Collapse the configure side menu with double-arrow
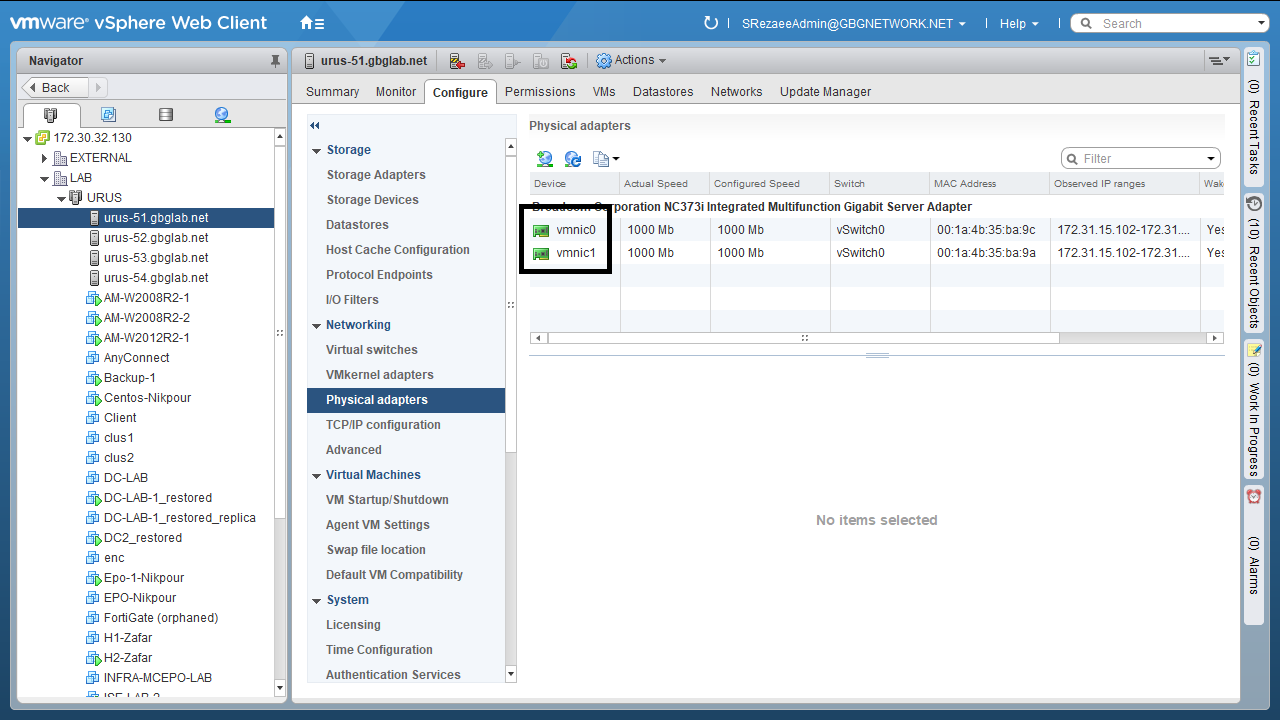 (315, 125)
